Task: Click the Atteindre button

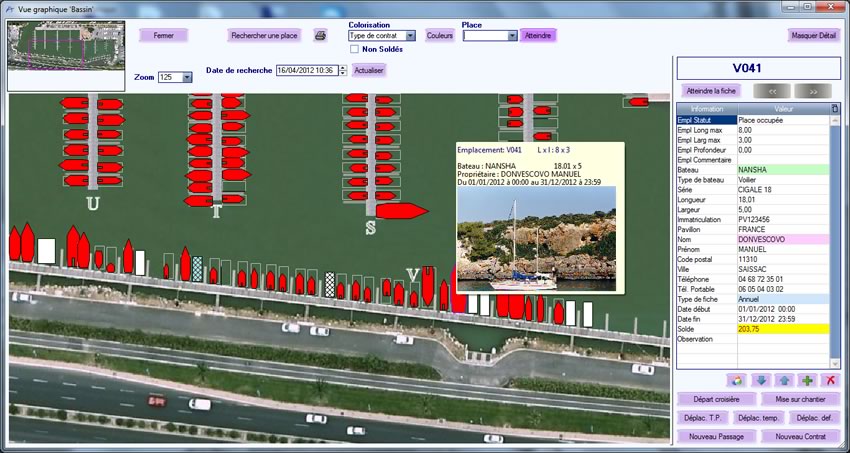Action: 538,36
